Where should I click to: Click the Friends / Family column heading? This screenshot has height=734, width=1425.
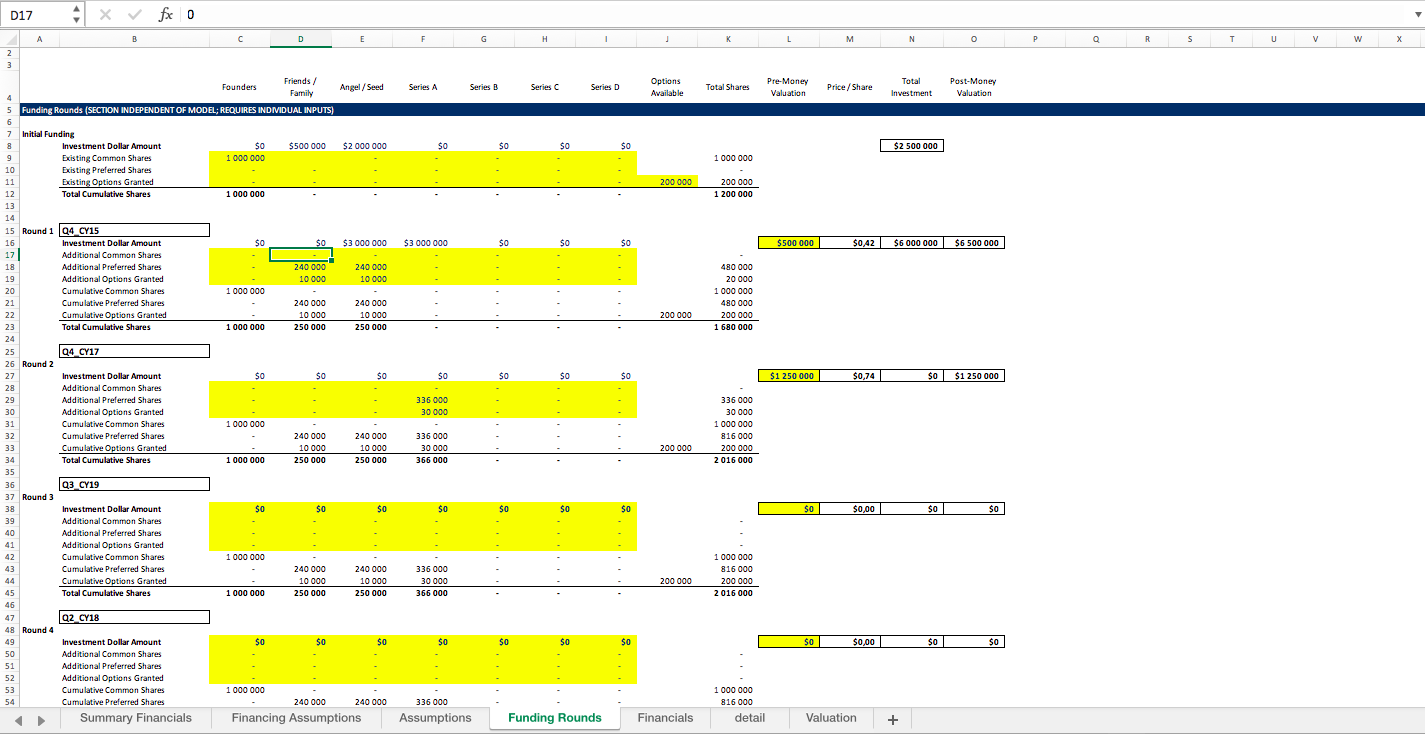tap(301, 87)
